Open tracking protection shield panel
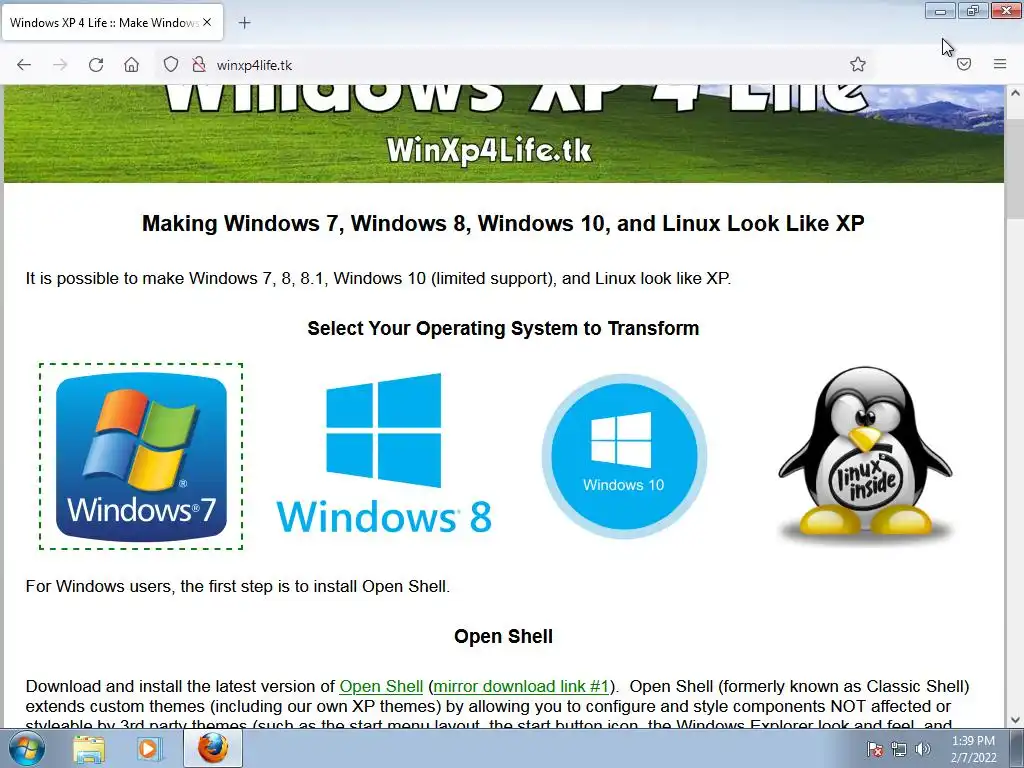1024x768 pixels. 170,65
